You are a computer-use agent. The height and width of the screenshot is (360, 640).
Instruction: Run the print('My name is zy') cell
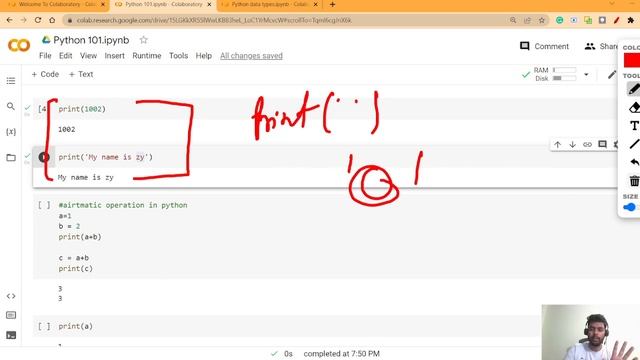coord(44,157)
